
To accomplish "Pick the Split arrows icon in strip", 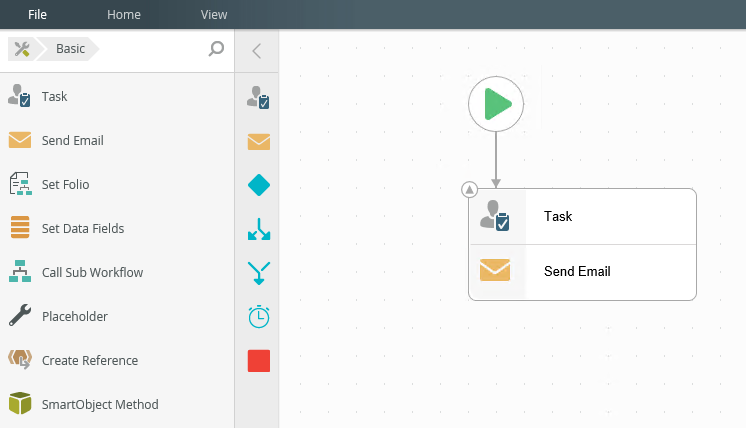I will 259,229.
